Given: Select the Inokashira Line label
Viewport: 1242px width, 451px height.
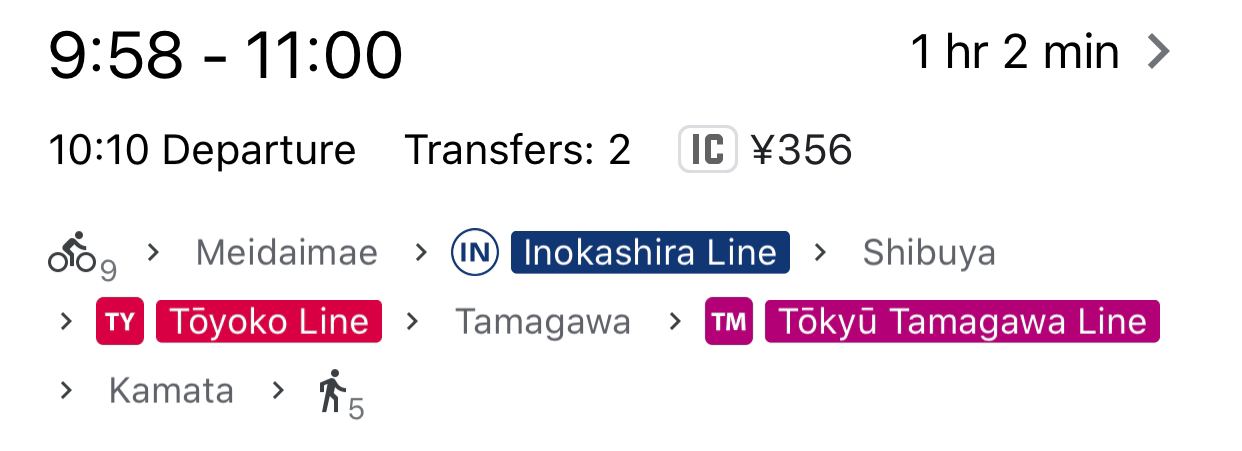Looking at the screenshot, I should coord(650,253).
